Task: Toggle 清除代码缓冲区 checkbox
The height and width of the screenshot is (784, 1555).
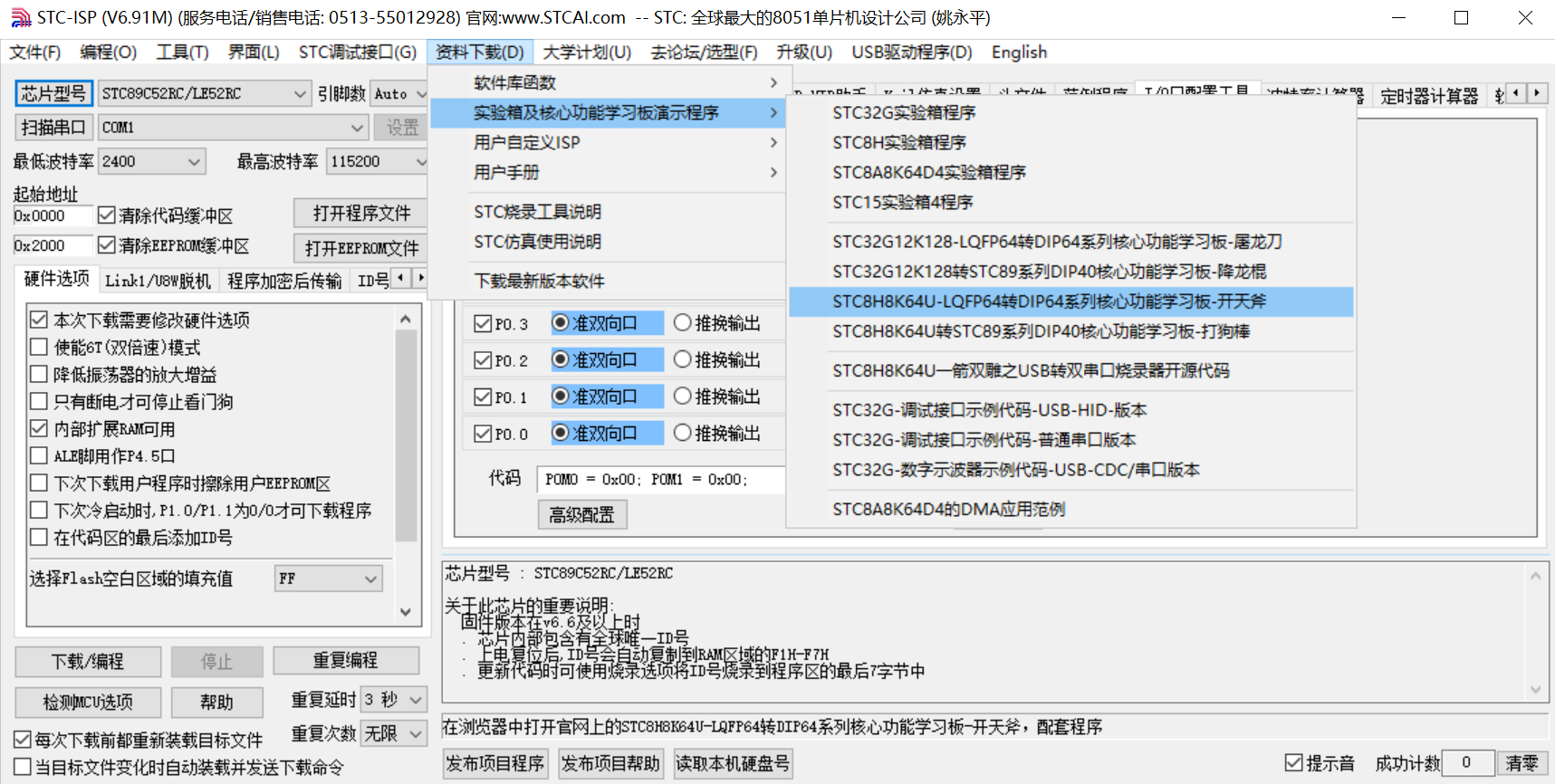Action: coord(107,215)
